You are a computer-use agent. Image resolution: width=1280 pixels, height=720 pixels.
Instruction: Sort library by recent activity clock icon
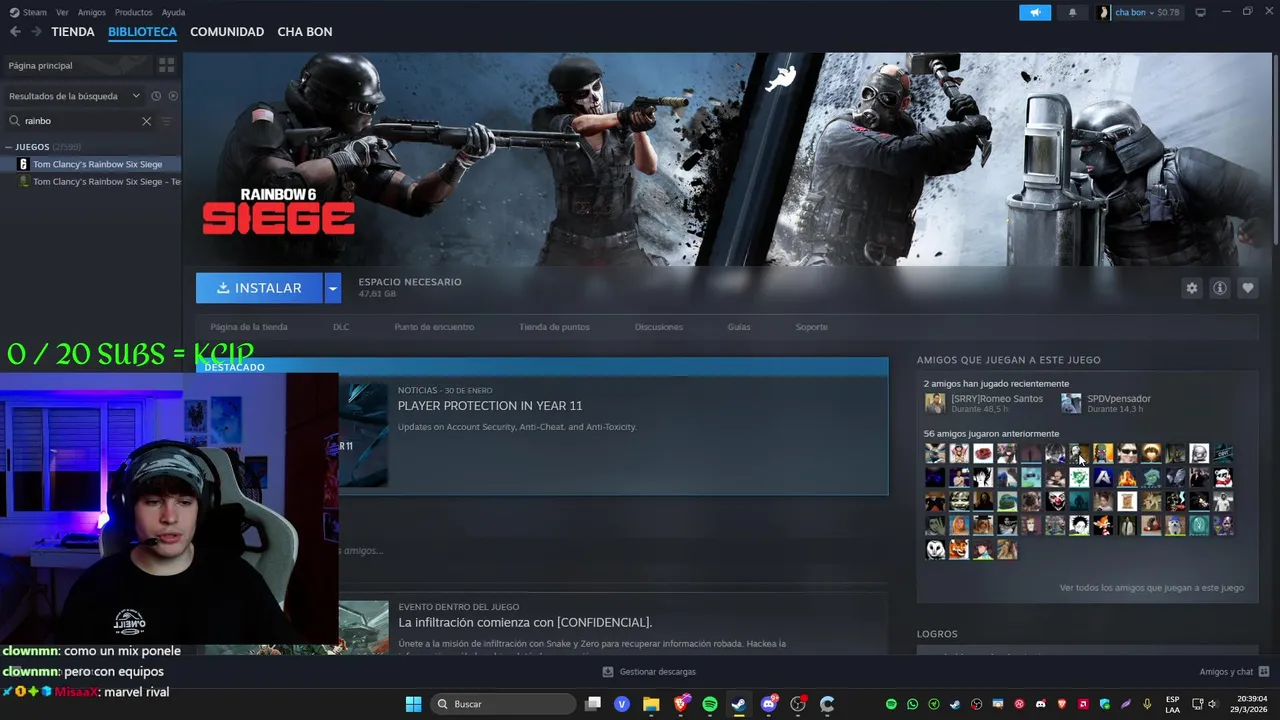coord(156,96)
